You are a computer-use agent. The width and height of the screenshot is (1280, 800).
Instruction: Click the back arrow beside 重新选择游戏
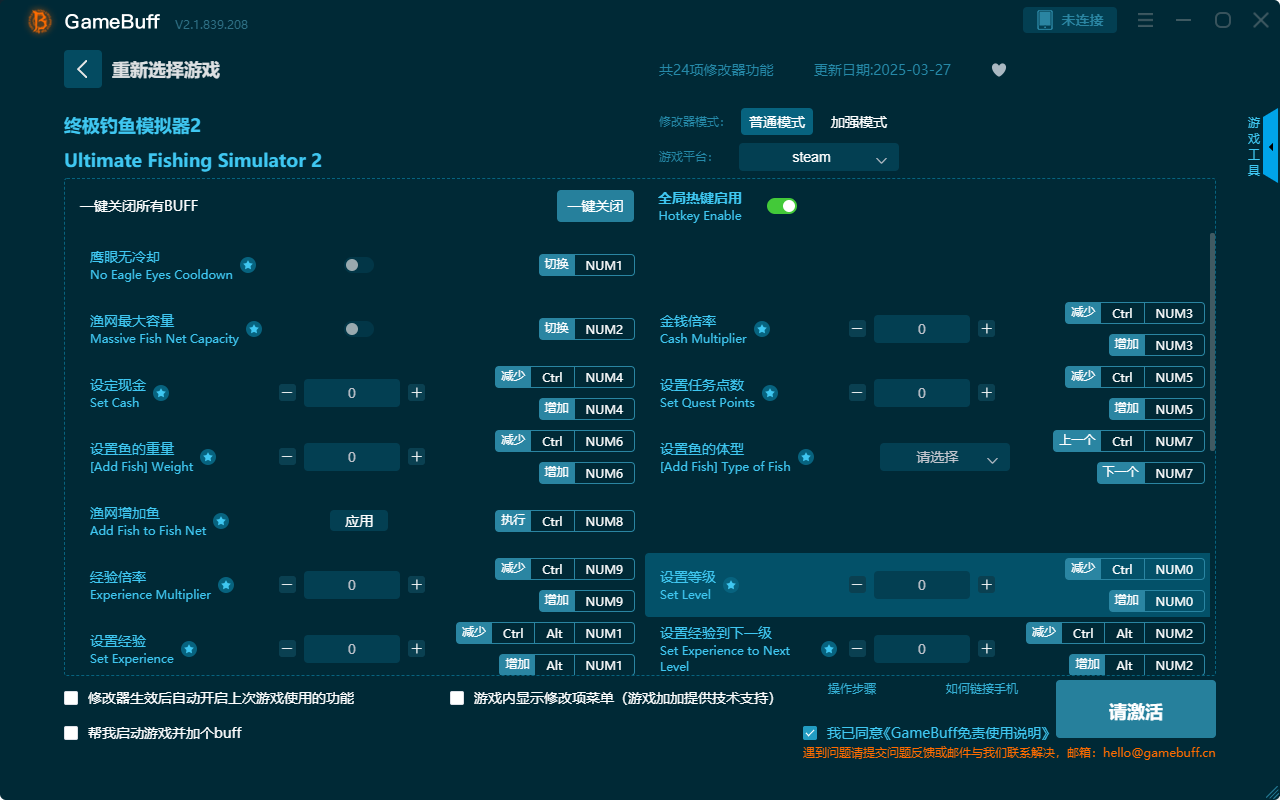(83, 68)
